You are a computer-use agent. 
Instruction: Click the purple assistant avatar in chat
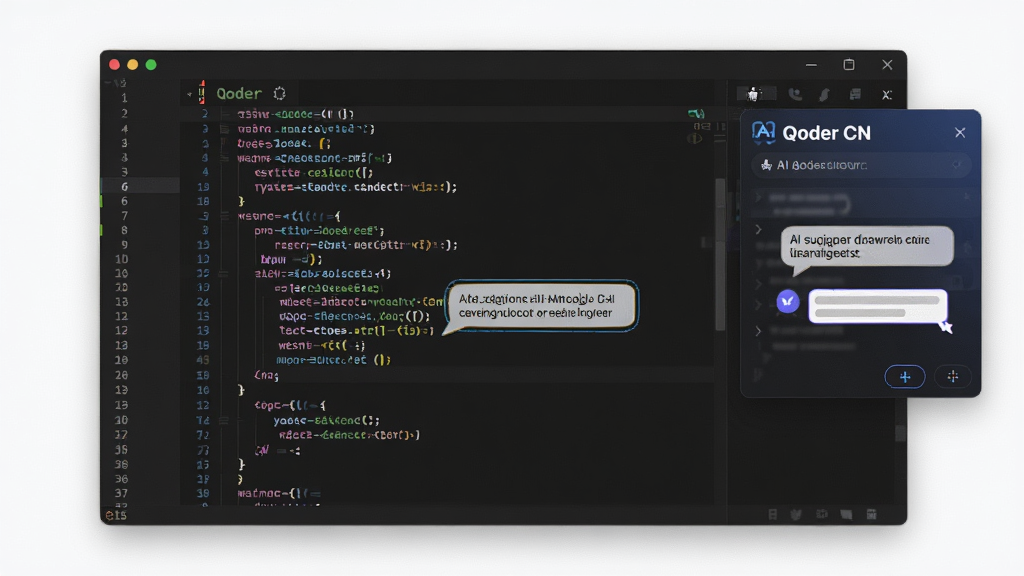tap(788, 302)
